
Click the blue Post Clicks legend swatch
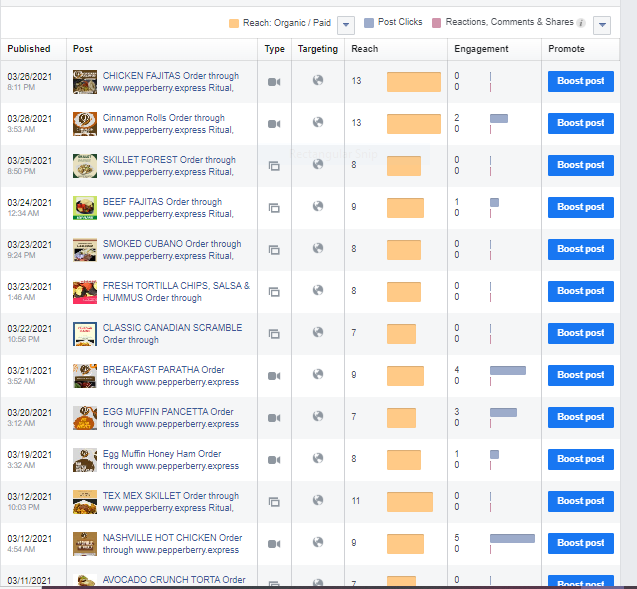point(368,23)
